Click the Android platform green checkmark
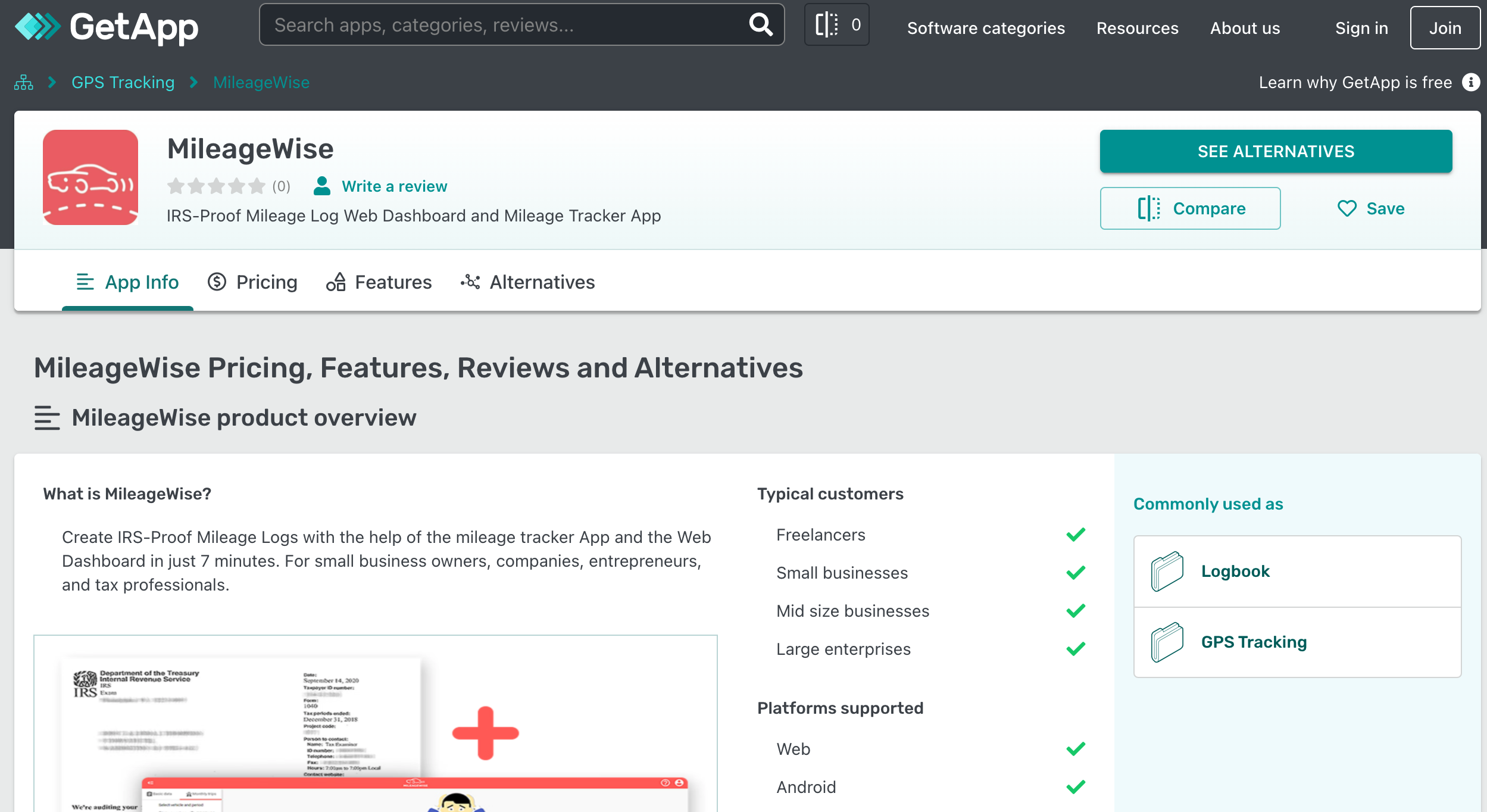This screenshot has width=1487, height=812. 1076,787
